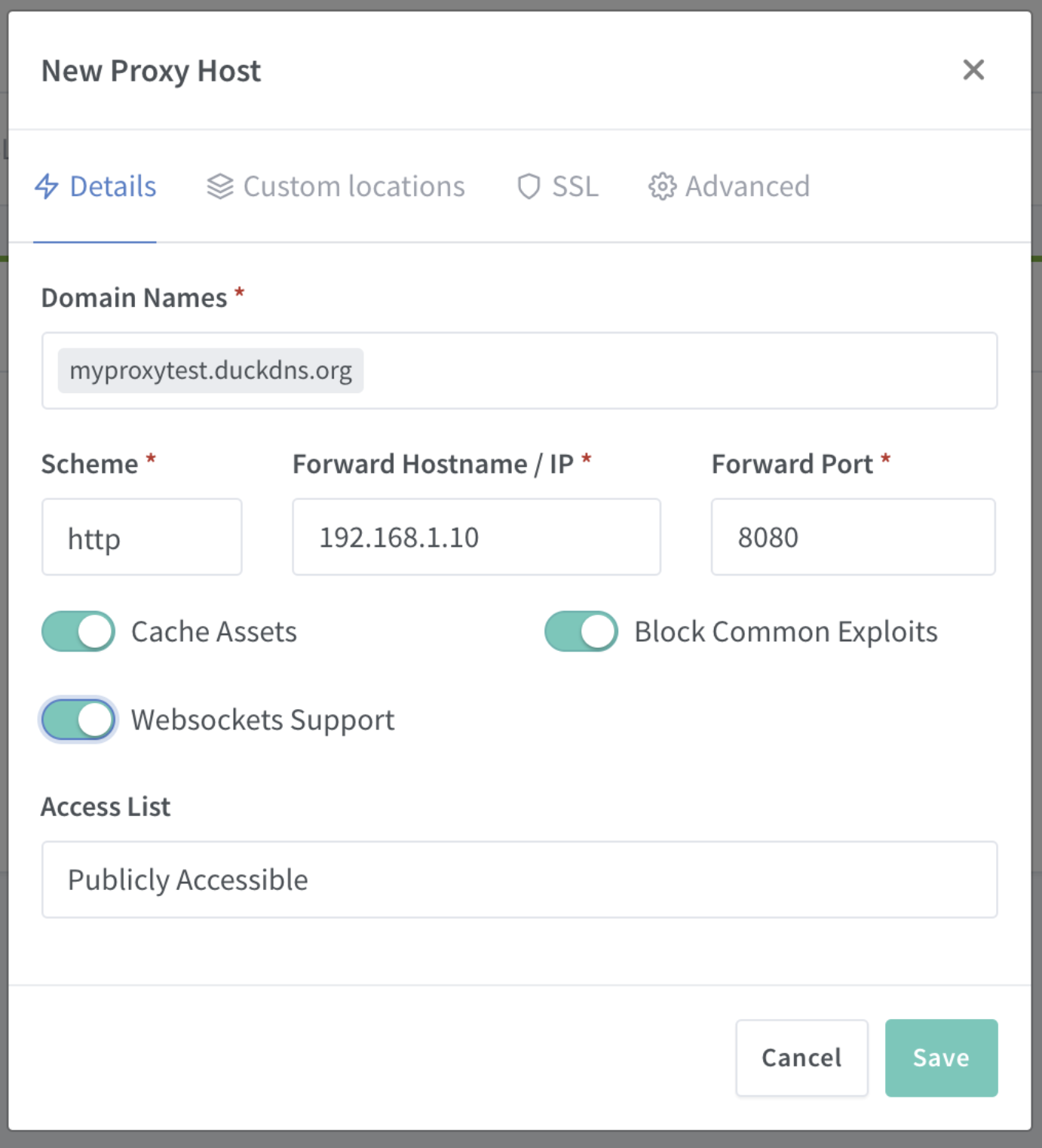This screenshot has width=1042, height=1148.
Task: Click the gear icon beside Advanced
Action: pos(662,186)
